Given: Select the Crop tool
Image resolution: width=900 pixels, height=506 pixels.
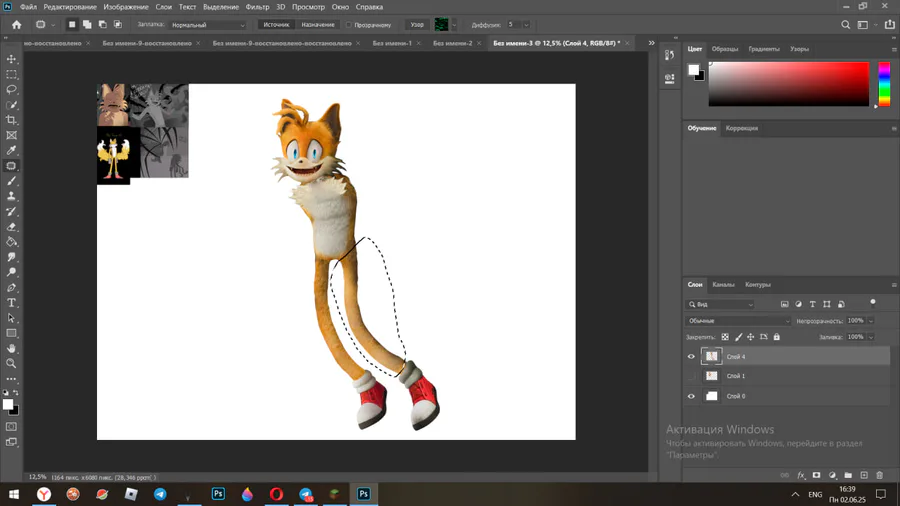Looking at the screenshot, I should [x=11, y=120].
